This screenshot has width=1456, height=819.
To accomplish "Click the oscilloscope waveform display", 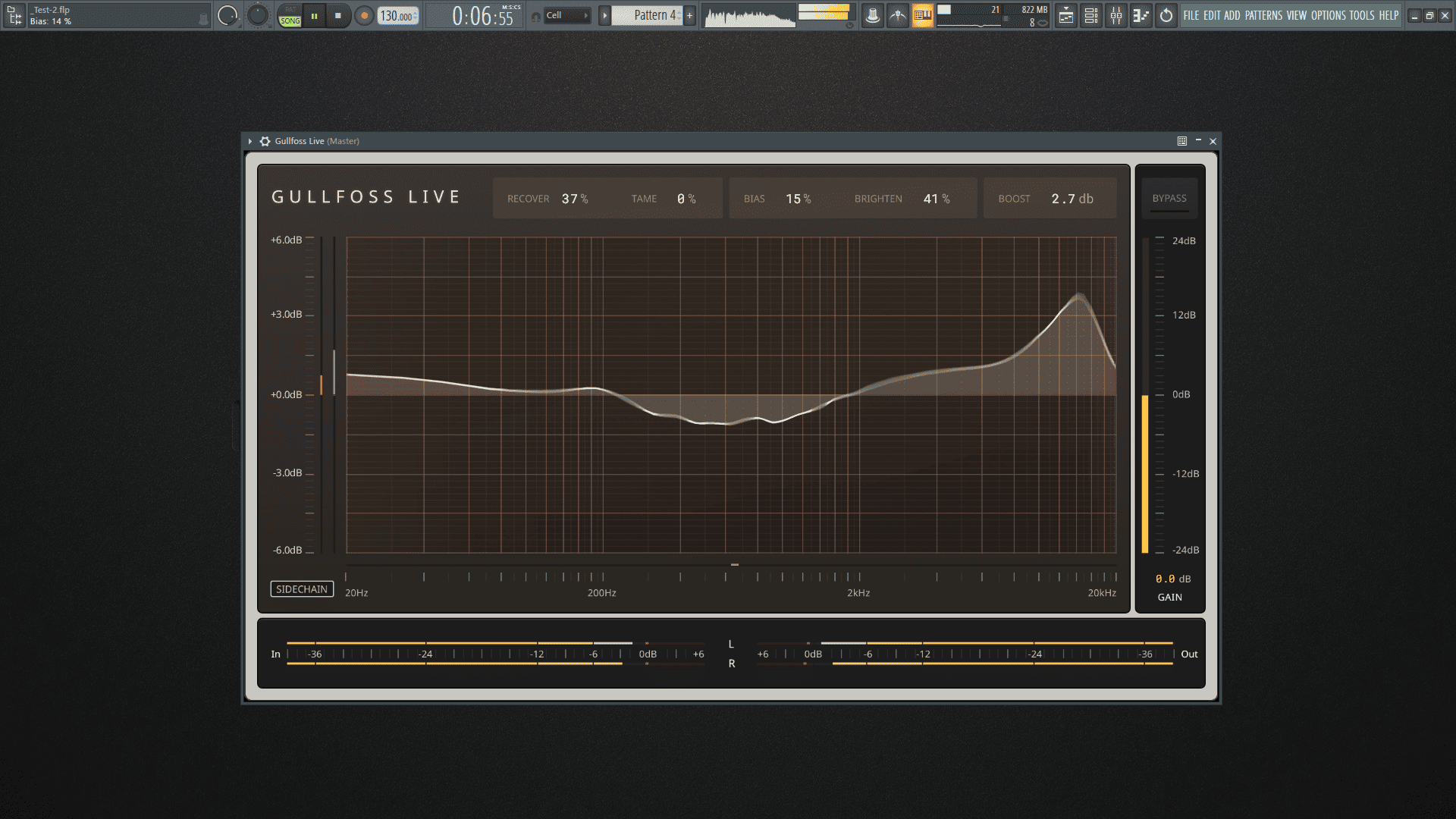I will 749,16.
